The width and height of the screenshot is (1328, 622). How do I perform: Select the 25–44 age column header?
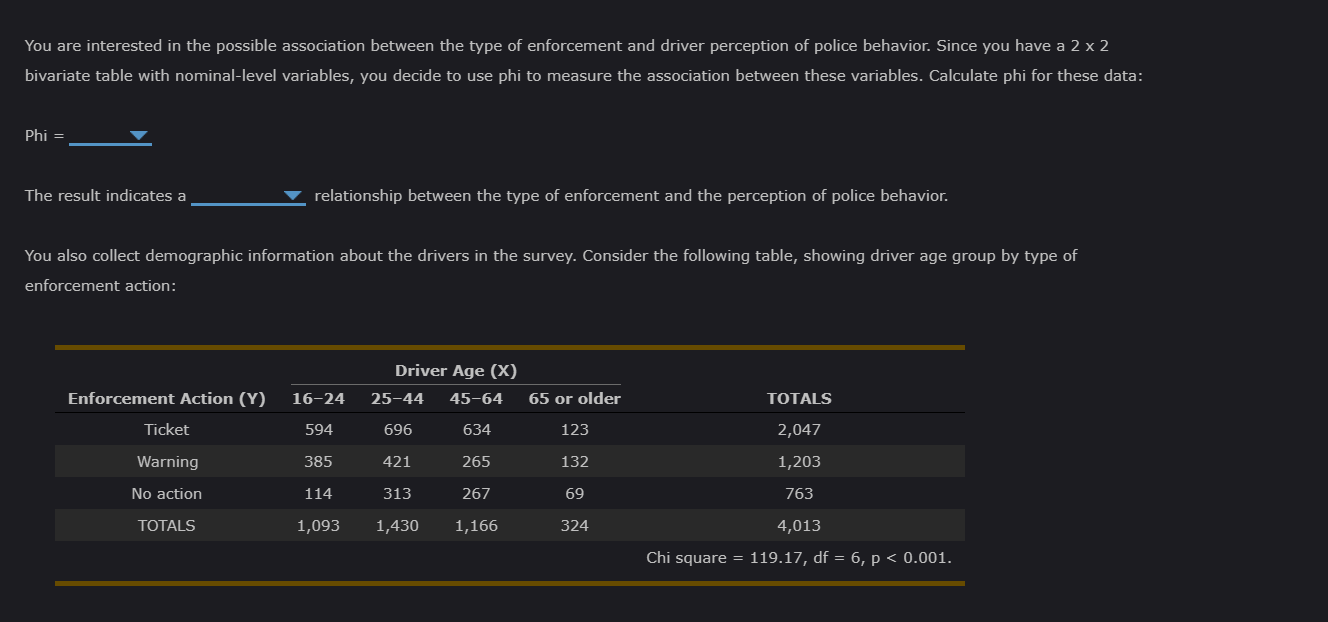397,399
